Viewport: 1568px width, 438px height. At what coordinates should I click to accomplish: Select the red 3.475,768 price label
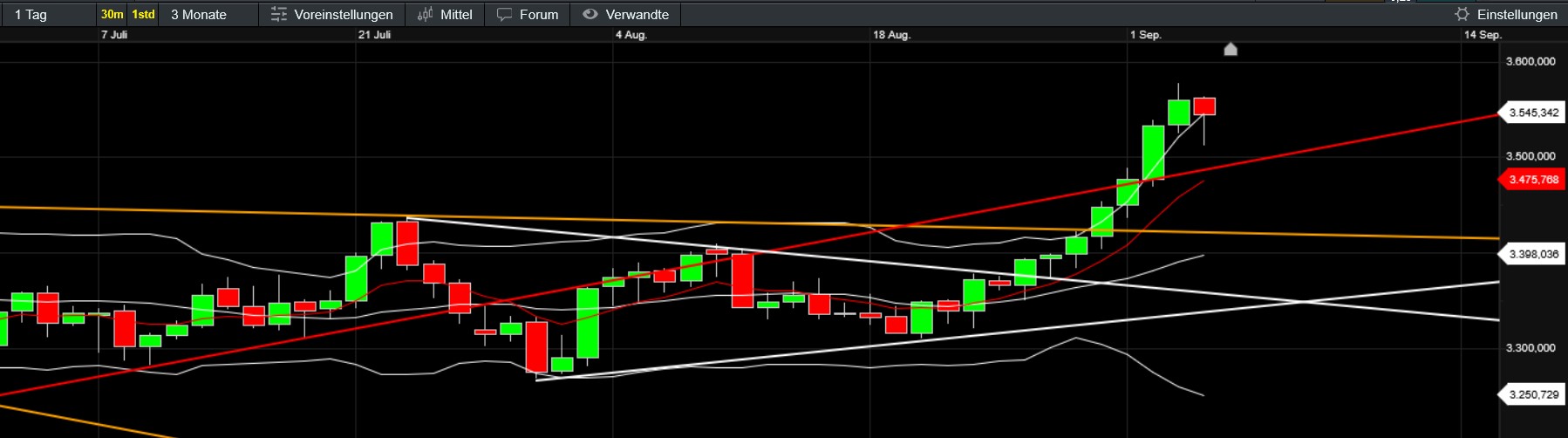1531,180
